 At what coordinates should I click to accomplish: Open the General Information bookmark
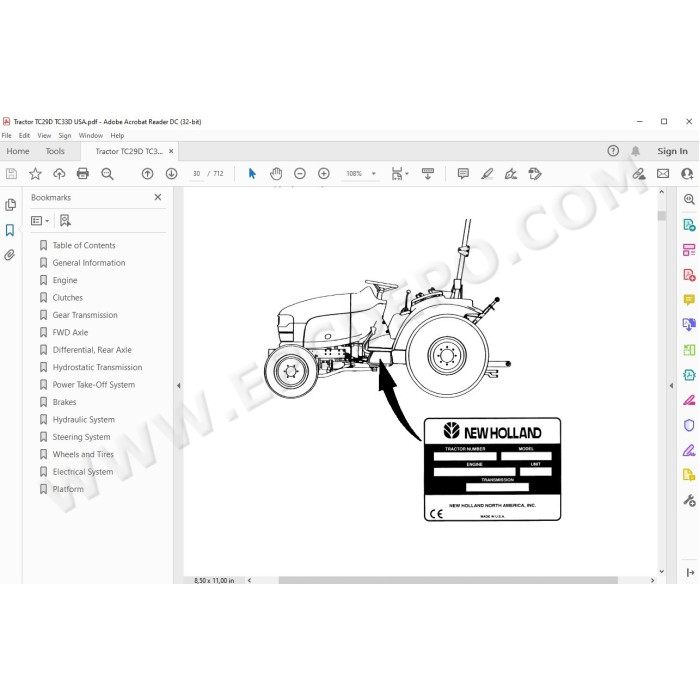89,262
